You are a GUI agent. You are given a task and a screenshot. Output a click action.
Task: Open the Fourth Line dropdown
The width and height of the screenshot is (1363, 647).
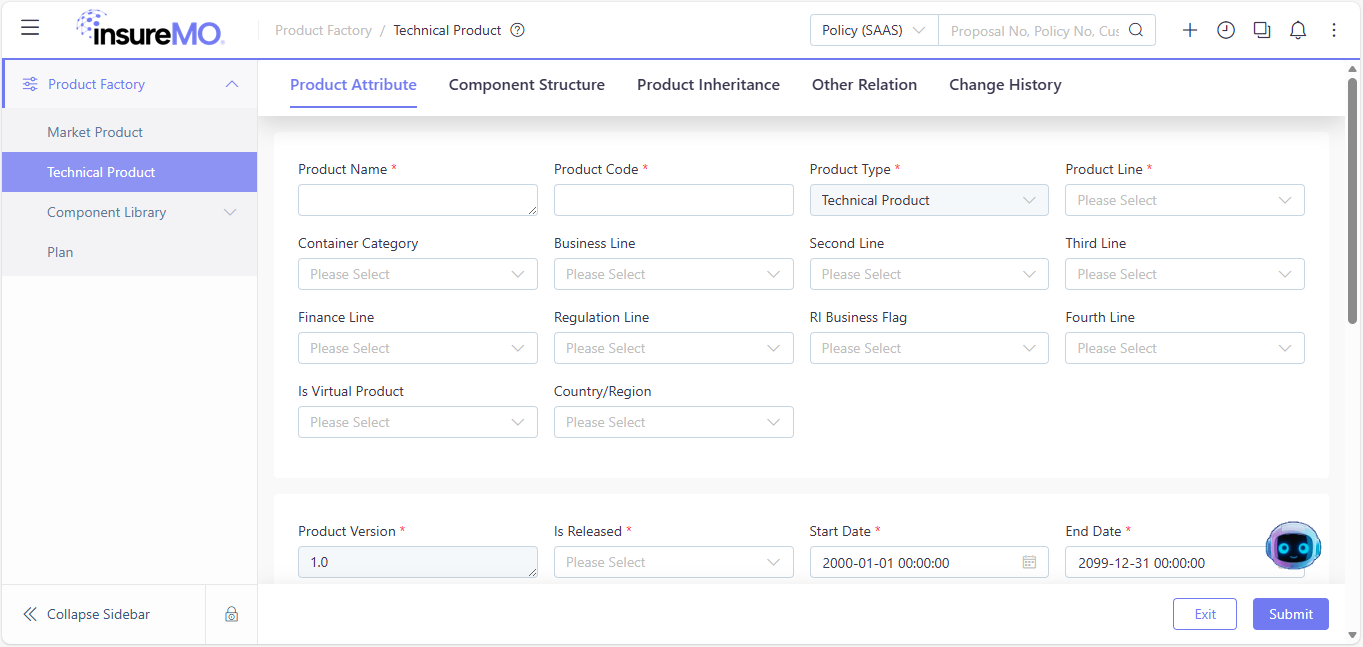pyautogui.click(x=1185, y=348)
